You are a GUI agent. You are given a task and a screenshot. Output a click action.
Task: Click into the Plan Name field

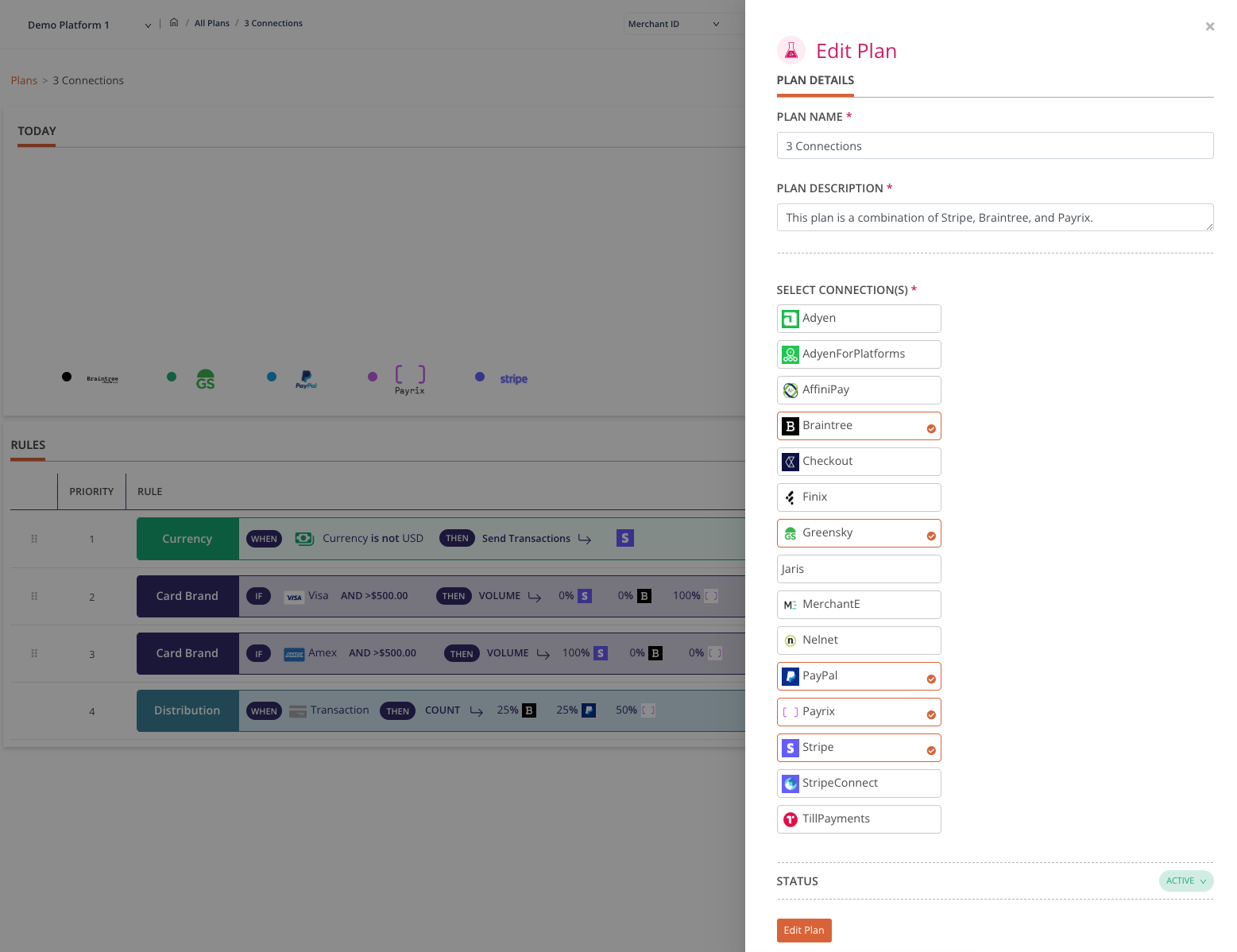(994, 146)
